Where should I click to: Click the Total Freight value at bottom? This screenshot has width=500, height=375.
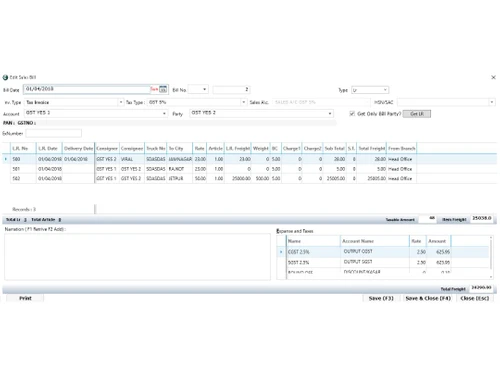[481, 287]
